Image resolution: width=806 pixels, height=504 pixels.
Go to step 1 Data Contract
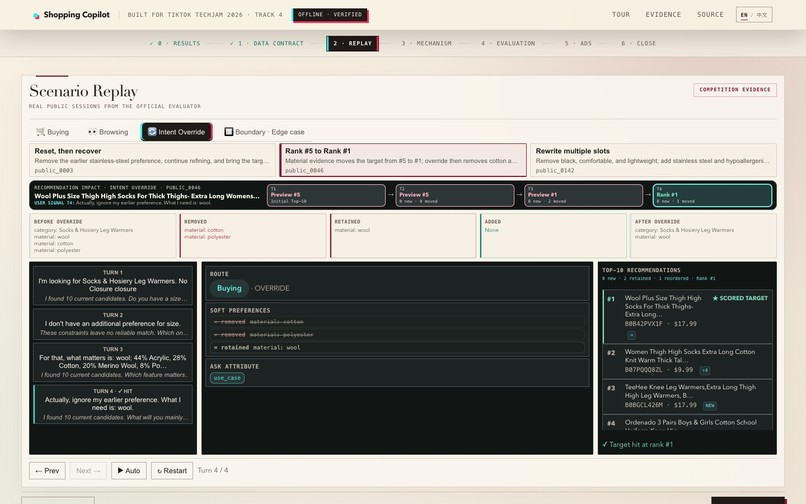click(267, 44)
